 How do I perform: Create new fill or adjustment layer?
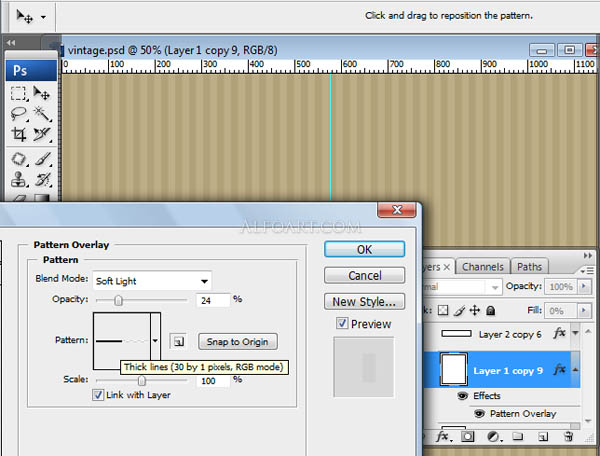494,436
